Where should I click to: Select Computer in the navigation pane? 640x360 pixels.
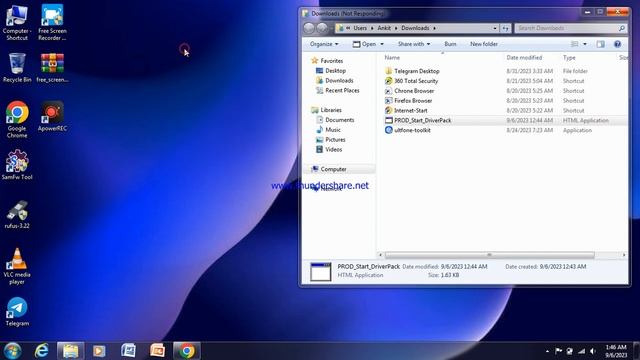click(x=329, y=169)
